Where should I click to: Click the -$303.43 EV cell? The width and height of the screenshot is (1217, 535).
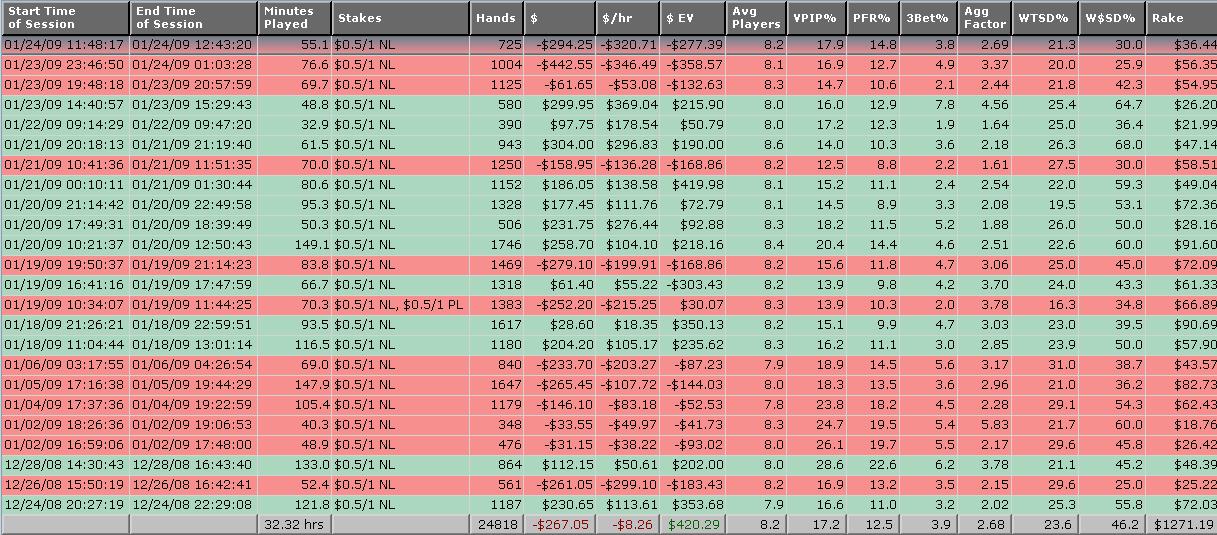(693, 285)
